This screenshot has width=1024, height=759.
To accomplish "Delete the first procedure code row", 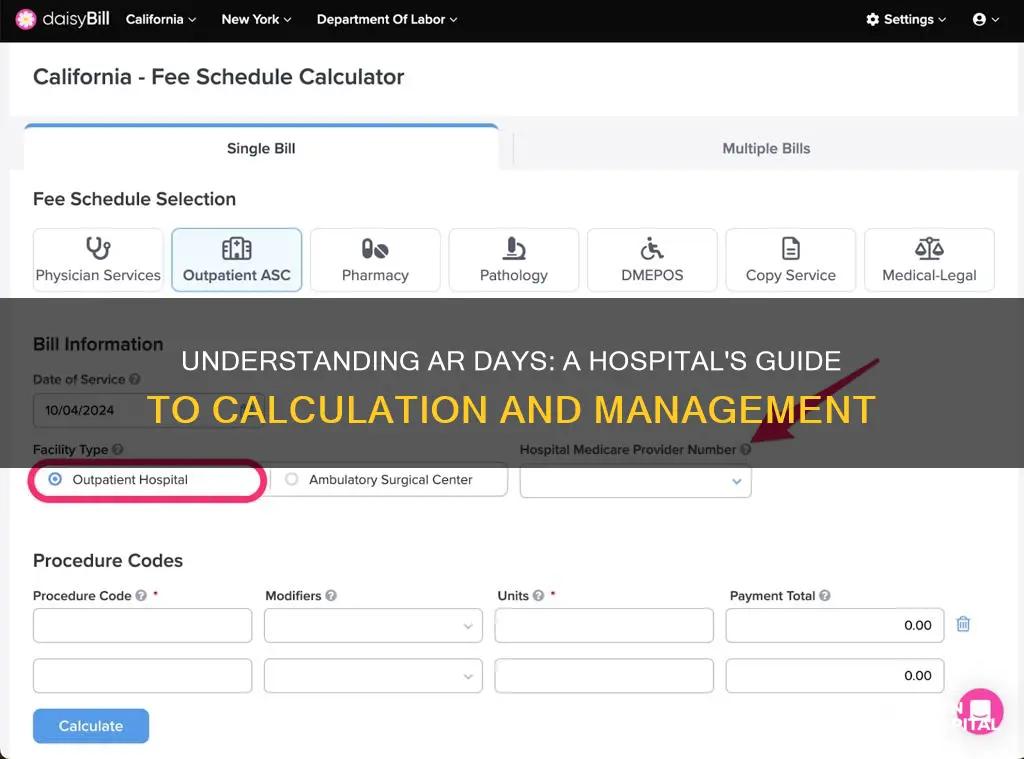I will pyautogui.click(x=963, y=624).
